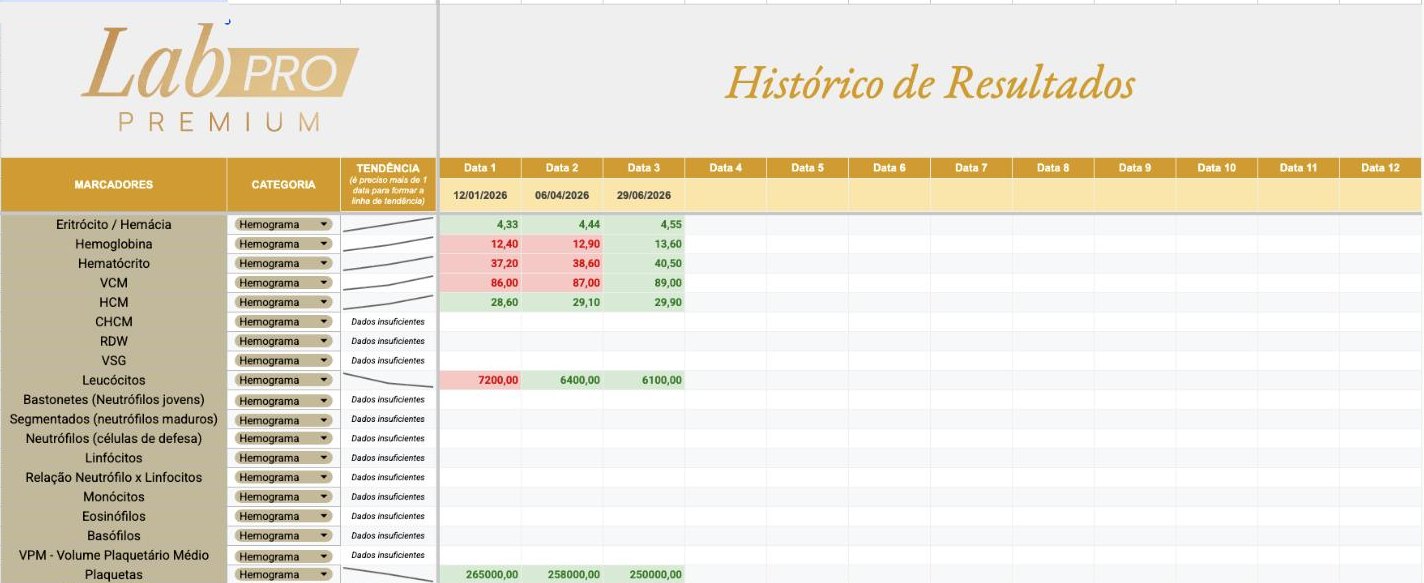Select VCM value 86,00
The image size is (1424, 583).
tap(480, 283)
